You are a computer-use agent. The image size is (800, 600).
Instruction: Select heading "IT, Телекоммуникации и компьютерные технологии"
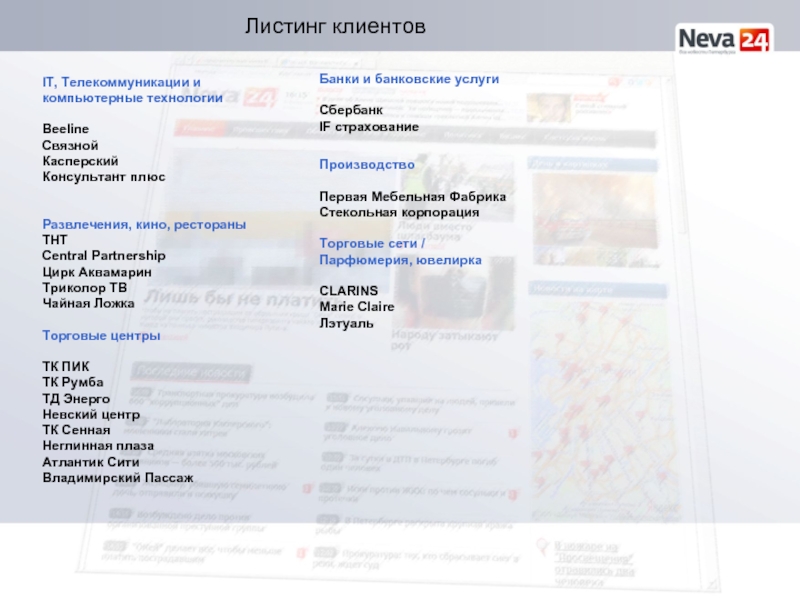133,90
